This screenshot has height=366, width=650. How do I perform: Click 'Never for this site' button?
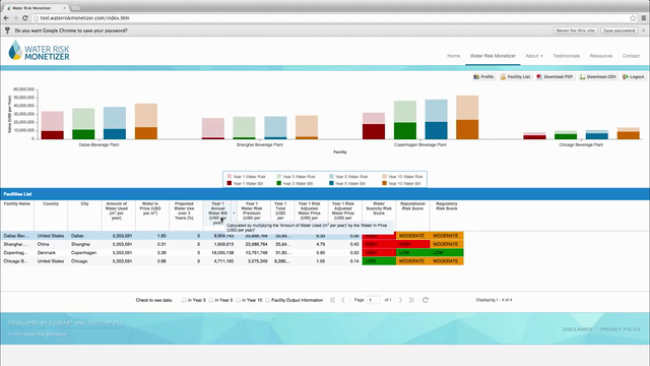coord(575,30)
